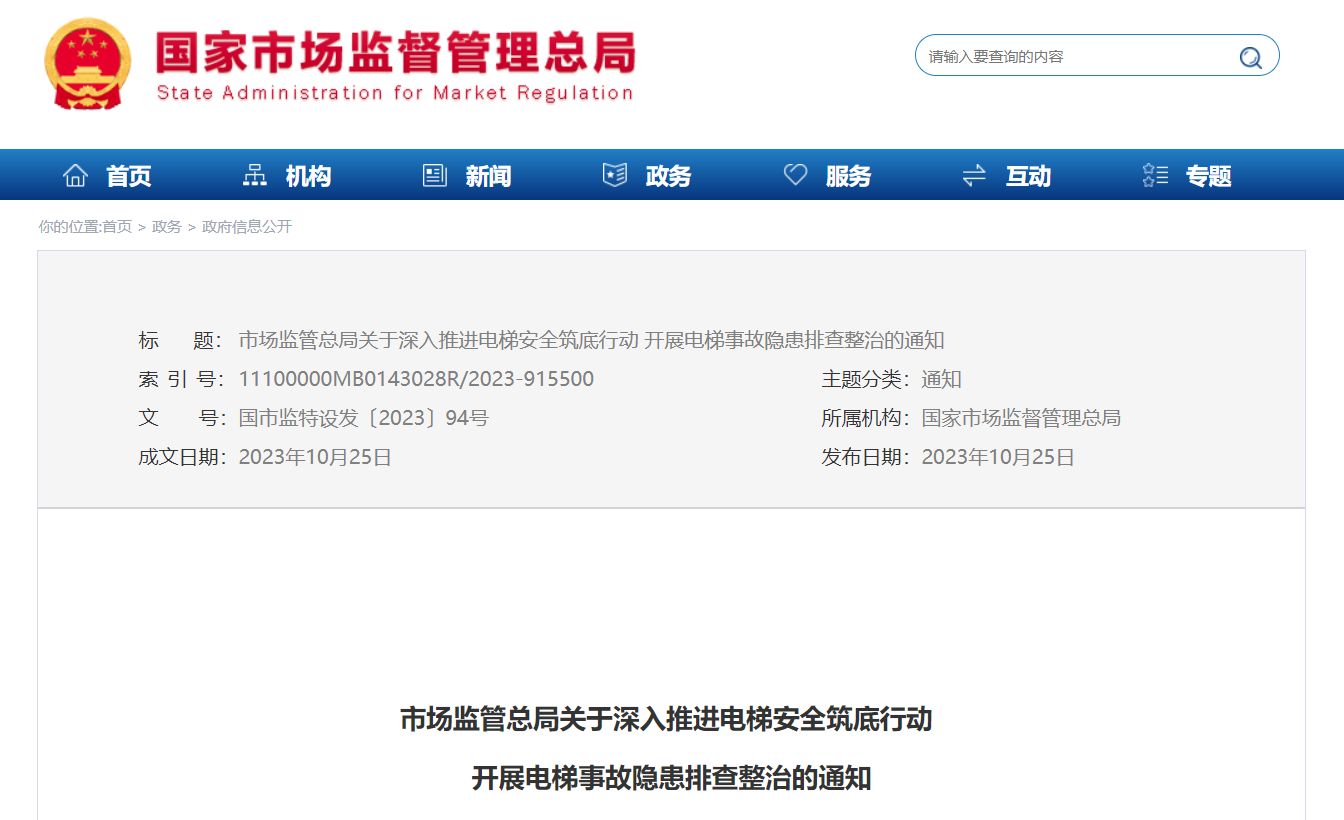Click the newspaper icon beside 新闻

[x=435, y=176]
